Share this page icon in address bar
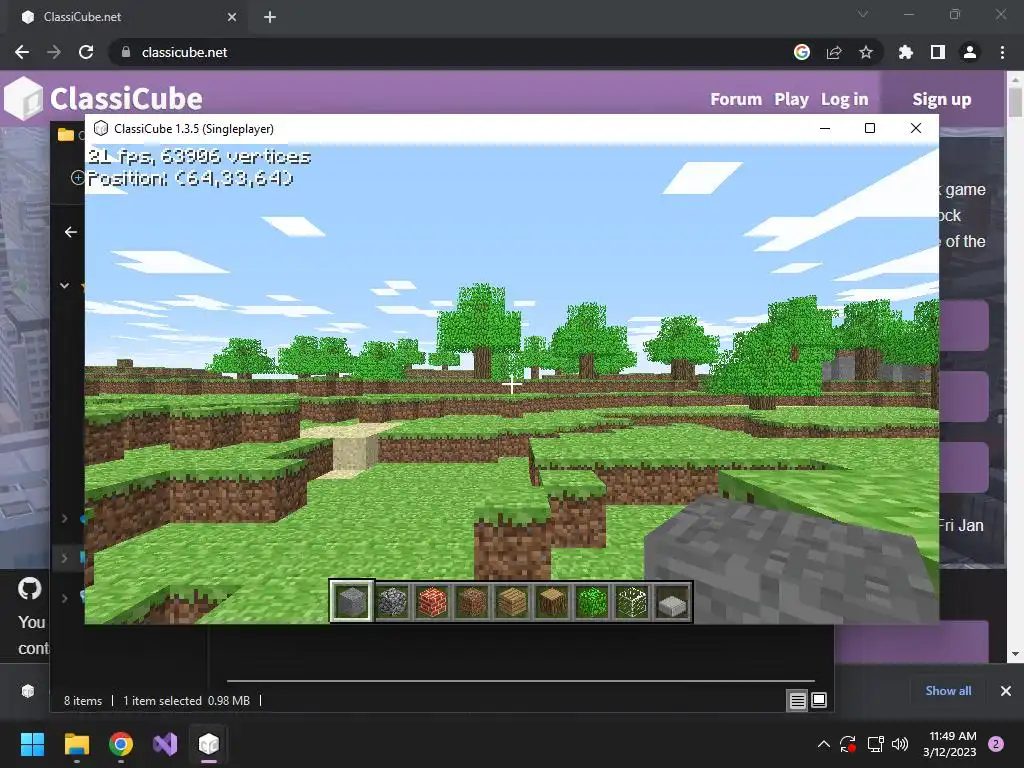The width and height of the screenshot is (1024, 768). pyautogui.click(x=834, y=52)
